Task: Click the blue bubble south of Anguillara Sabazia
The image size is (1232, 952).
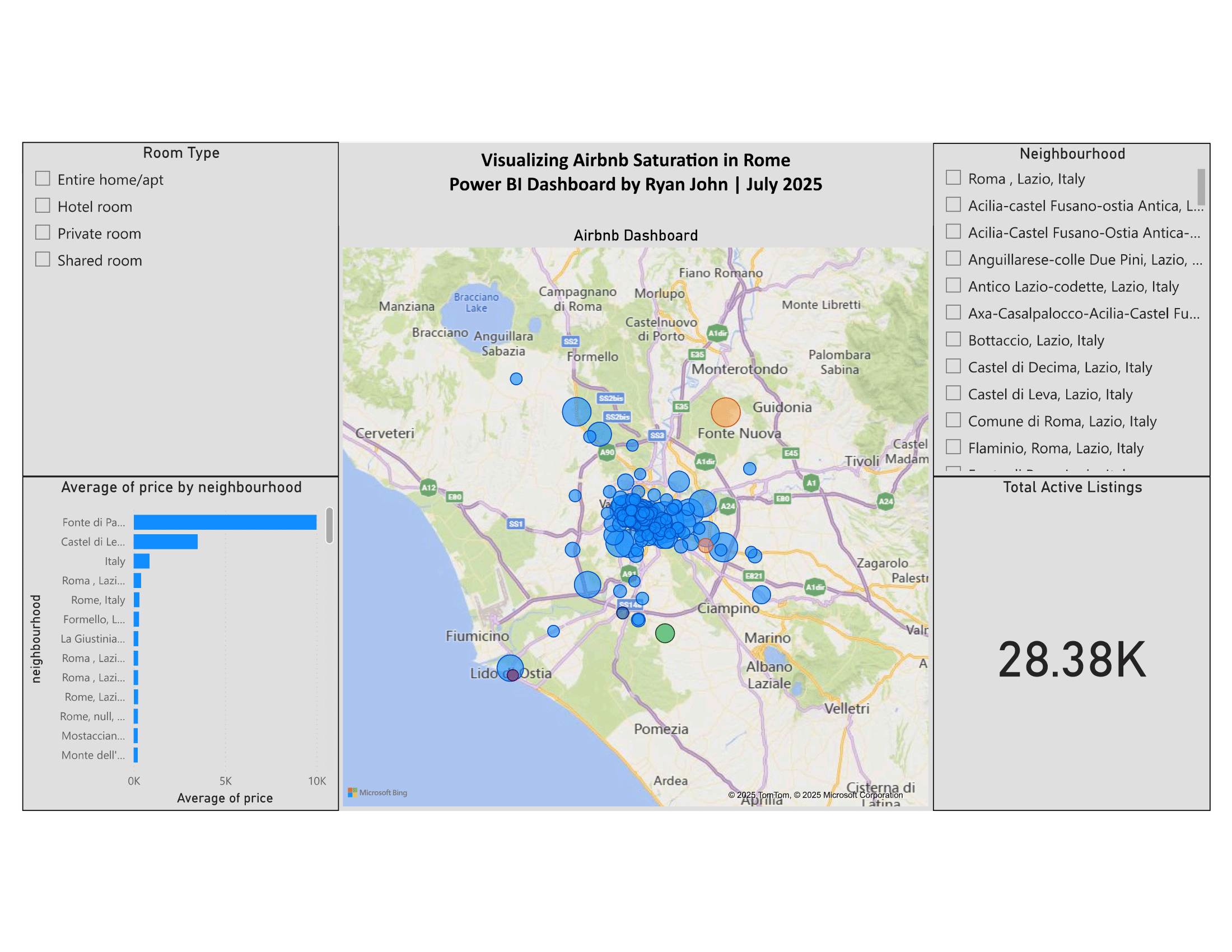Action: (x=516, y=379)
